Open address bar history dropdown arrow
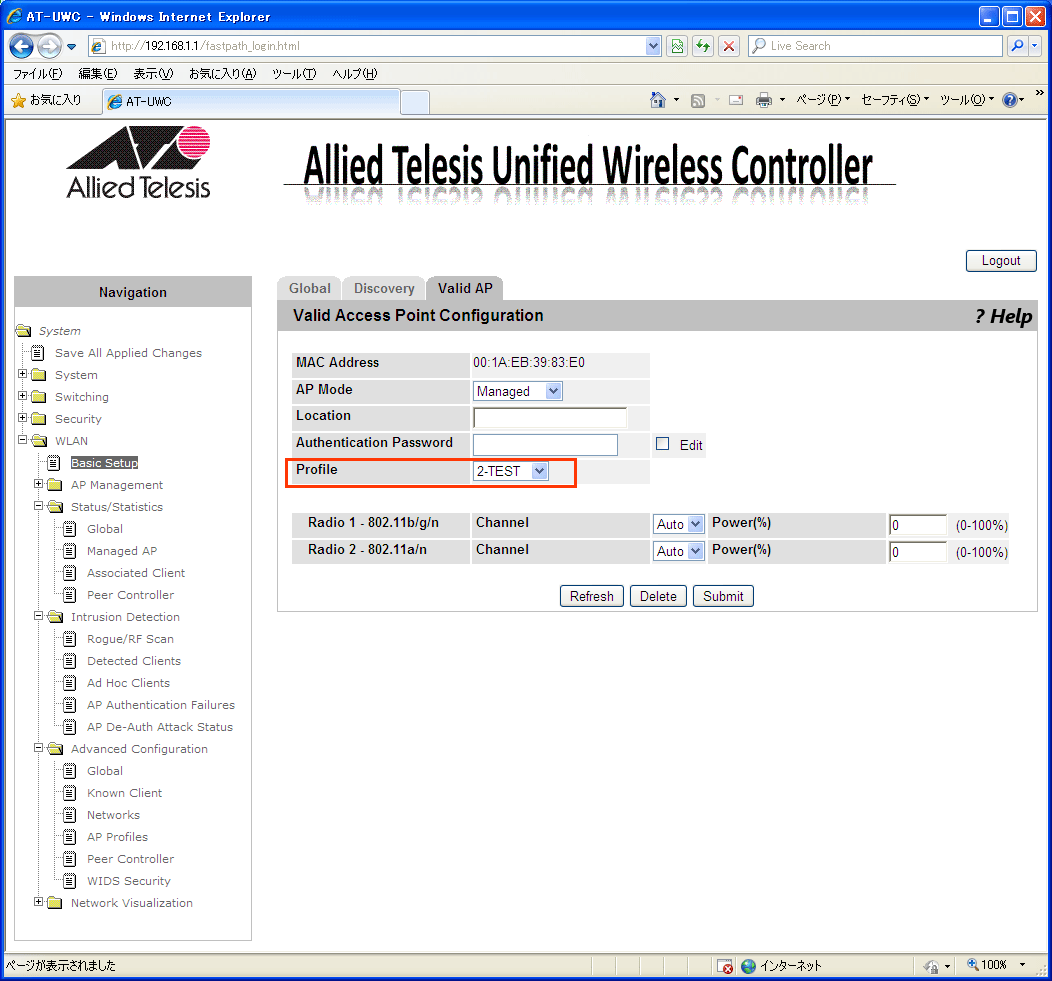 pyautogui.click(x=653, y=46)
